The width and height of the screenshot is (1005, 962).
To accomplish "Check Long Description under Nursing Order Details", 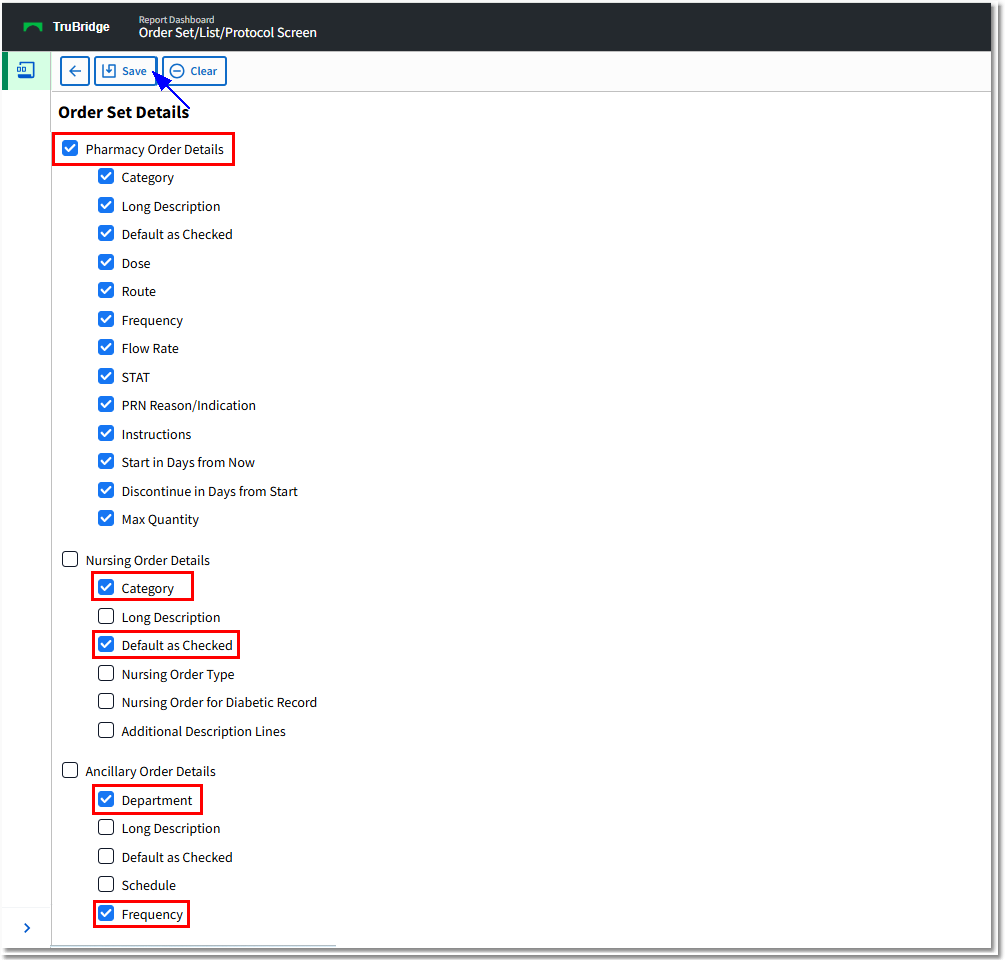I will pos(105,616).
